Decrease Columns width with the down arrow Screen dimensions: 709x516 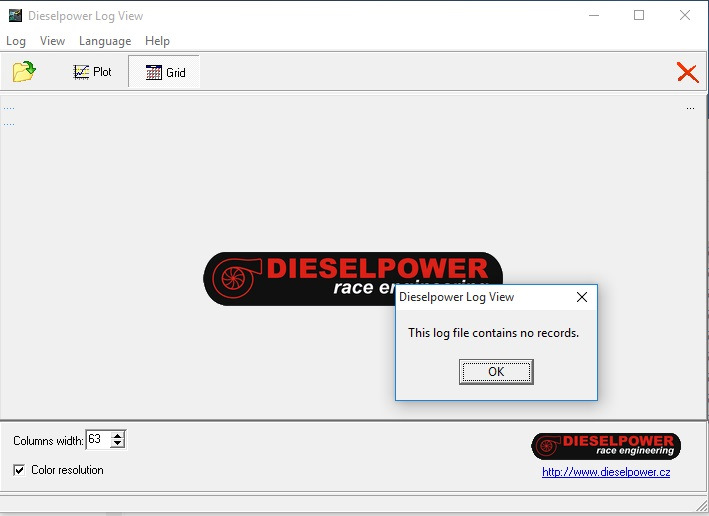click(x=118, y=444)
